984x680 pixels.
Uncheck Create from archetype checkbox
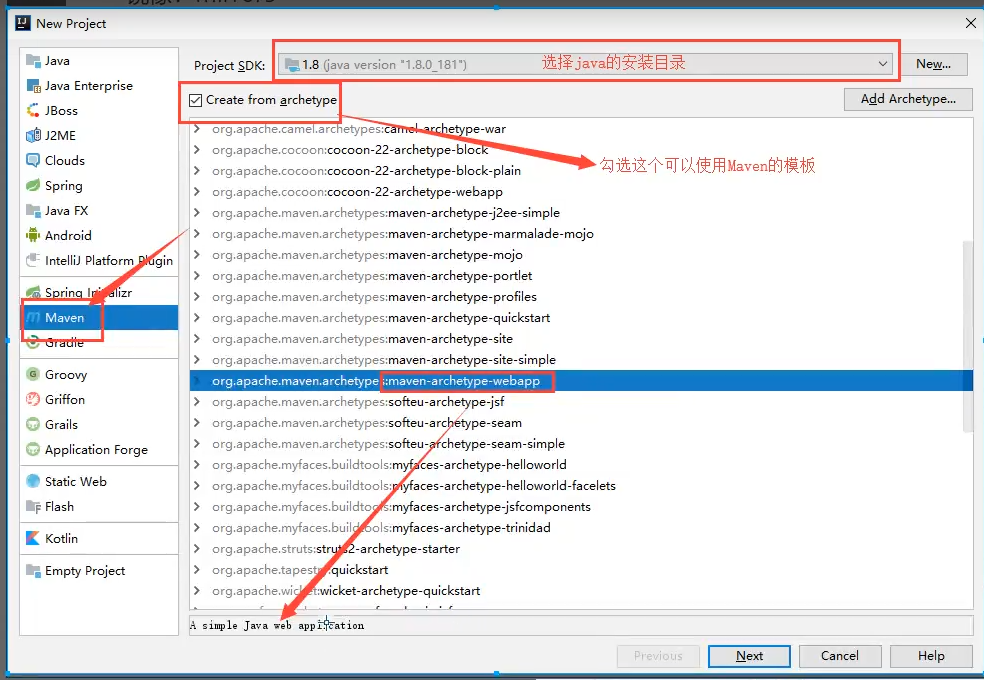click(195, 100)
